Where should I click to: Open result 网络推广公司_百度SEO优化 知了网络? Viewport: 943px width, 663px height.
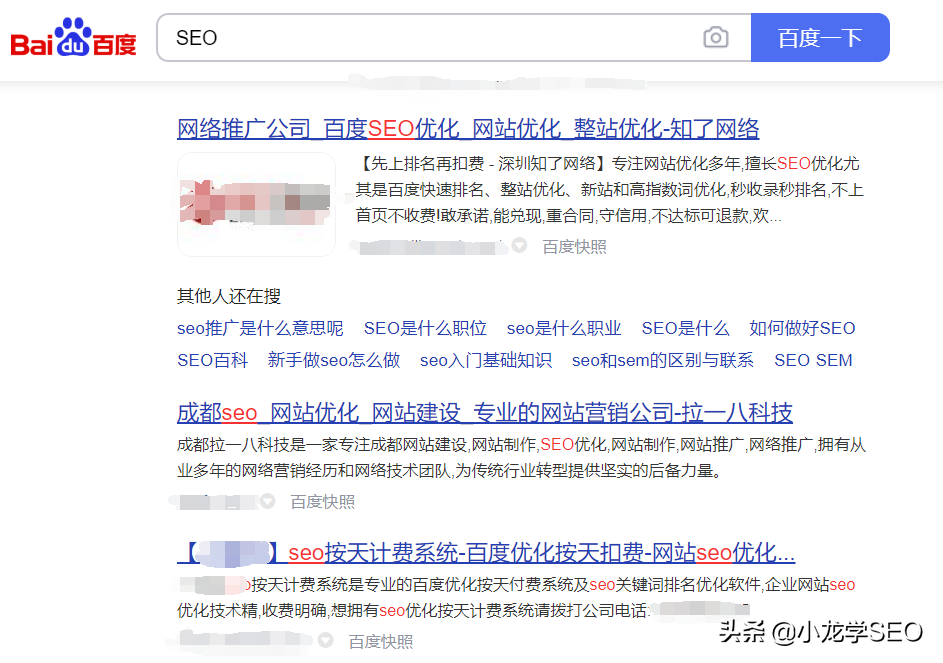click(468, 129)
